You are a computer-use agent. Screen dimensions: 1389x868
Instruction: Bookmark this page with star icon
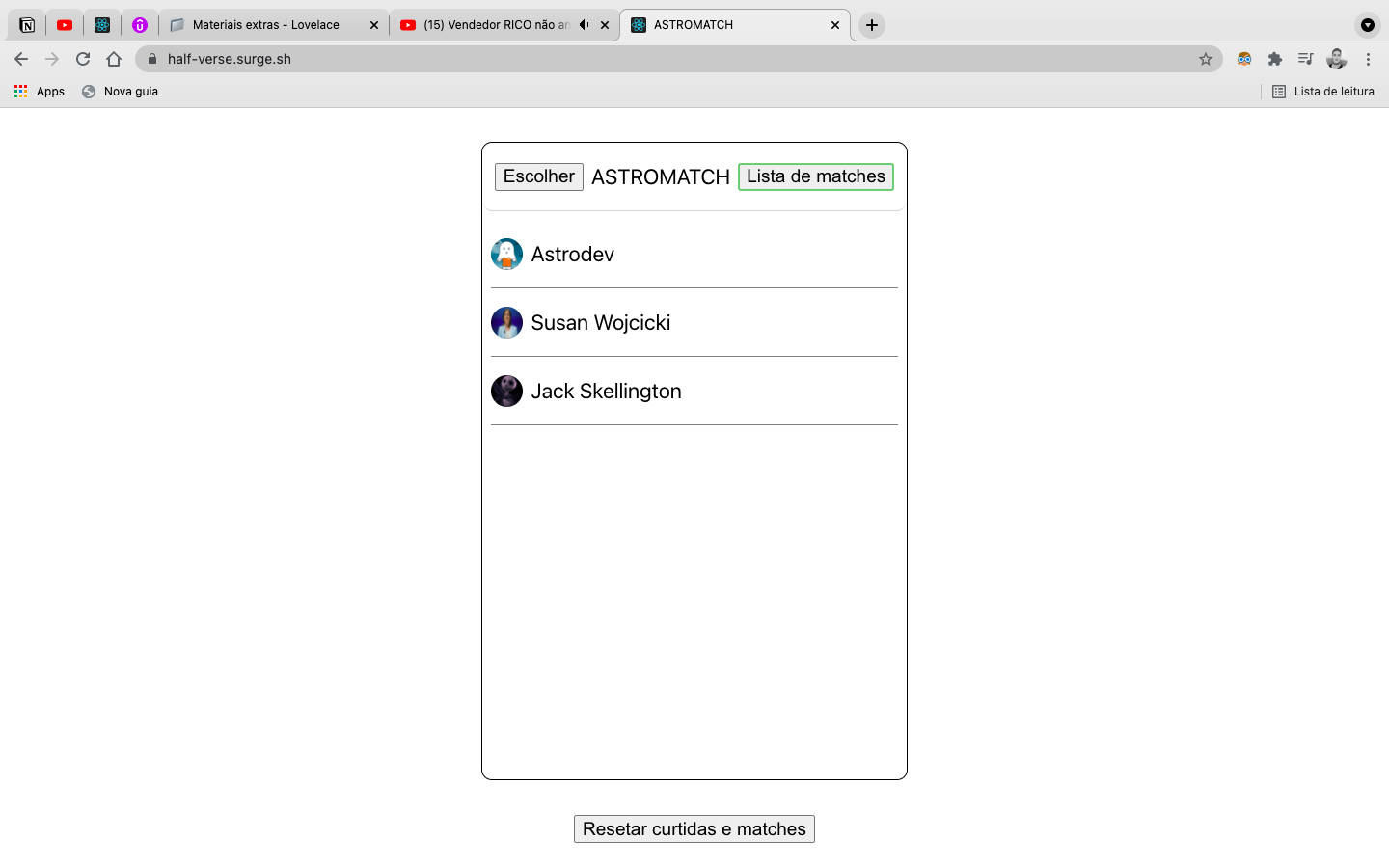point(1206,59)
